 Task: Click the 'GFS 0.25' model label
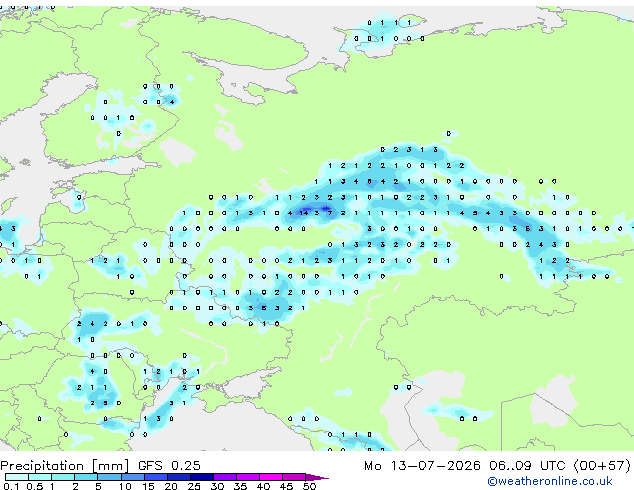(169, 466)
